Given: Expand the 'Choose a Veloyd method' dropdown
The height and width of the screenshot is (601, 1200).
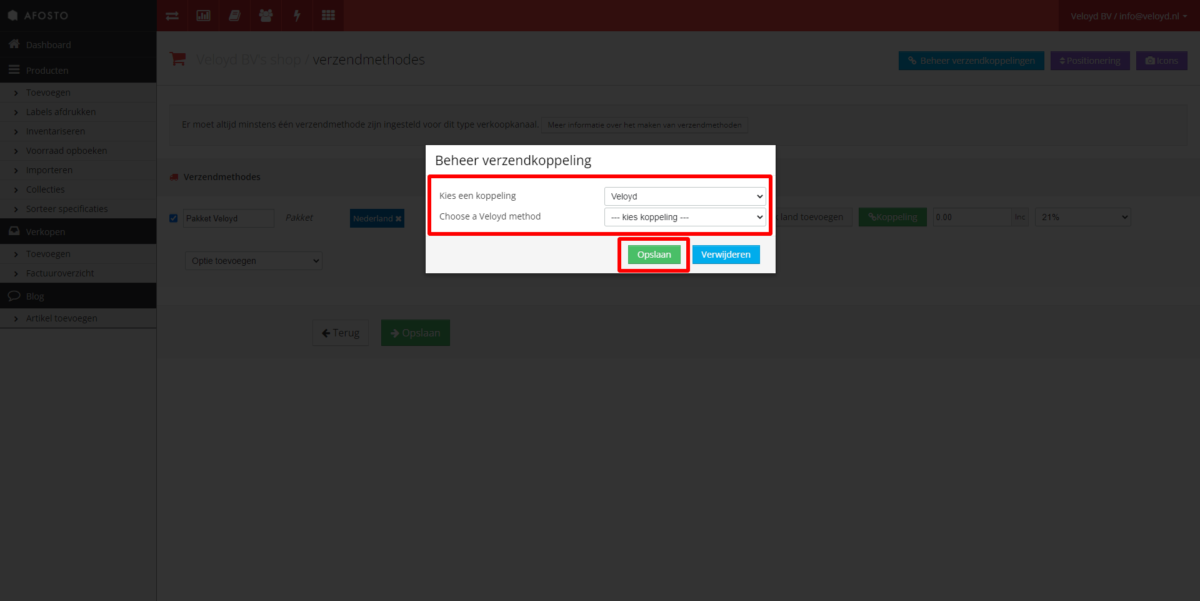Looking at the screenshot, I should pos(685,217).
